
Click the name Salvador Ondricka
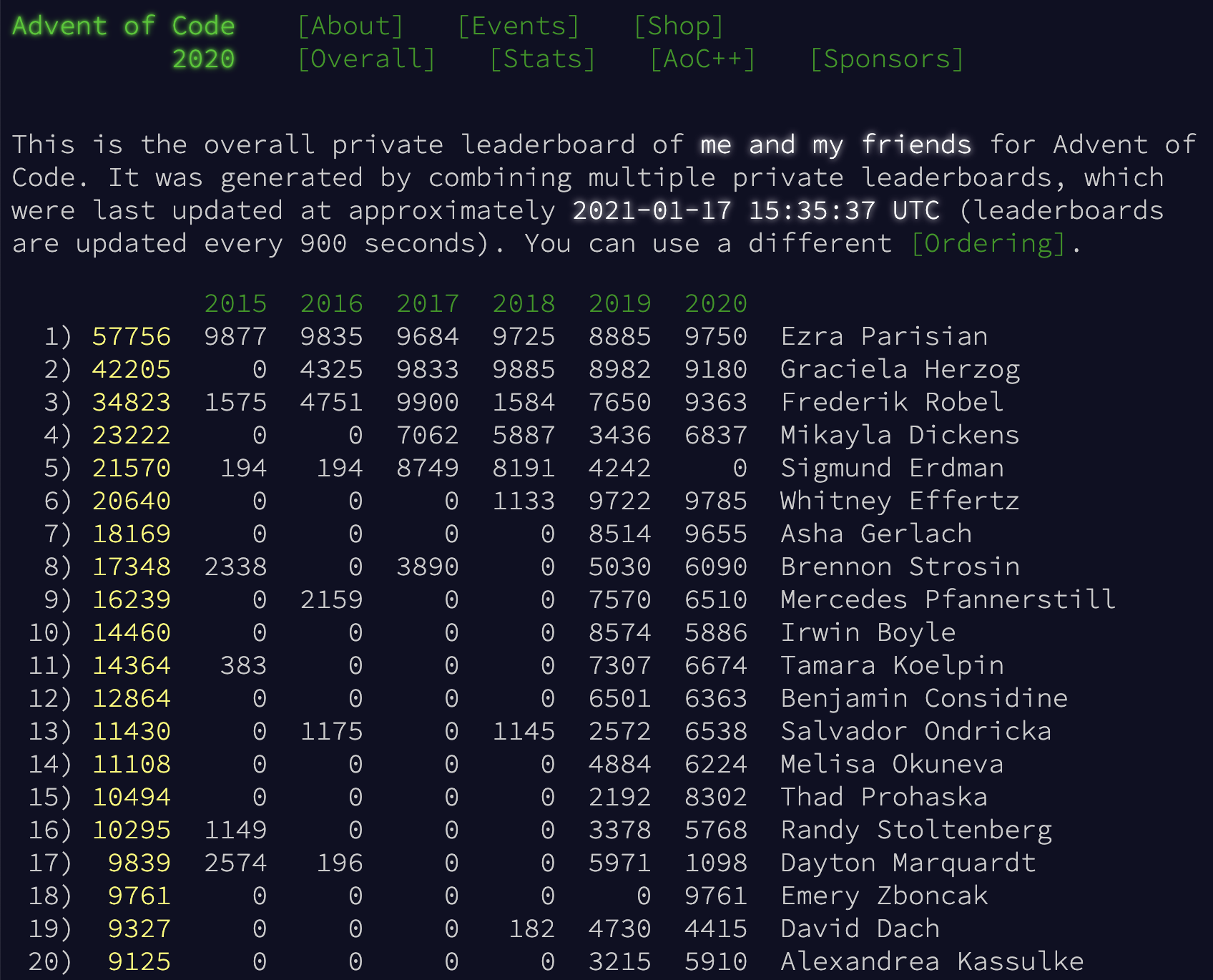coord(916,732)
